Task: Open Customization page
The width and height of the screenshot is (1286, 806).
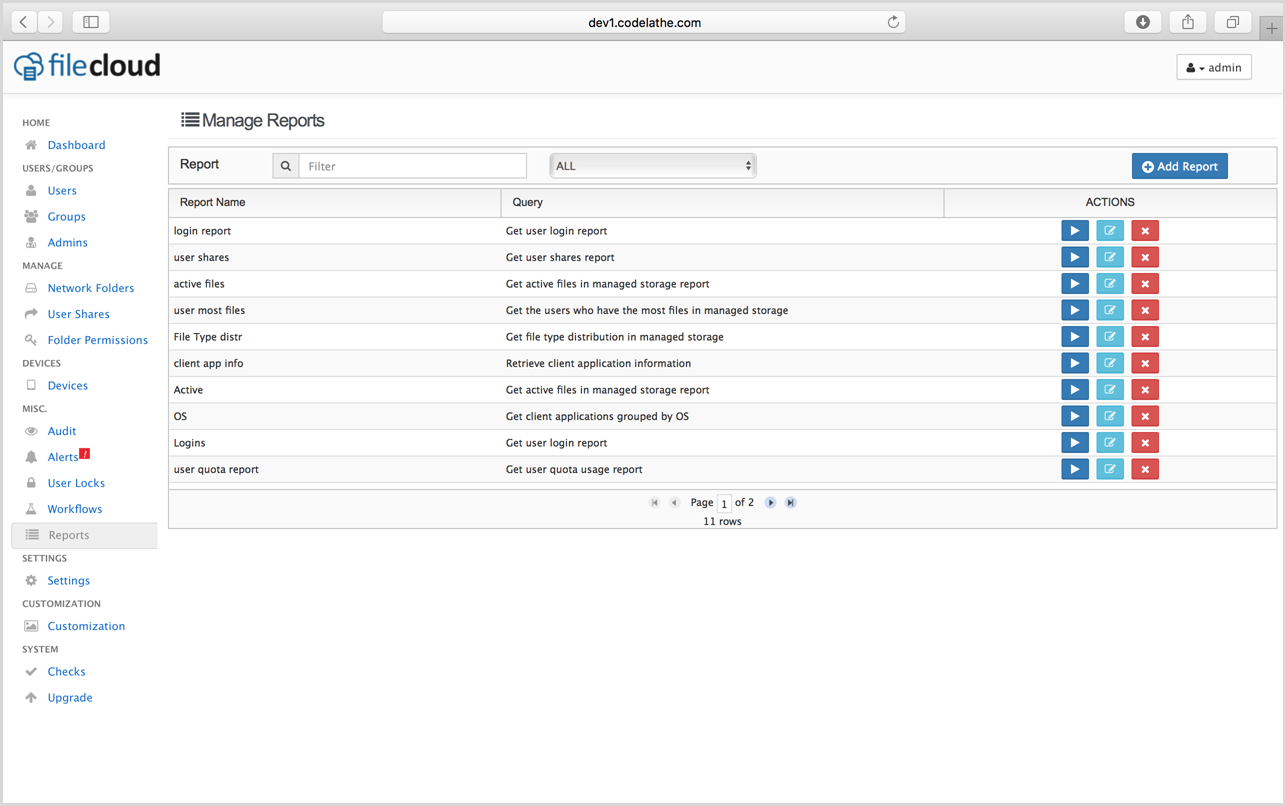Action: [x=87, y=627]
